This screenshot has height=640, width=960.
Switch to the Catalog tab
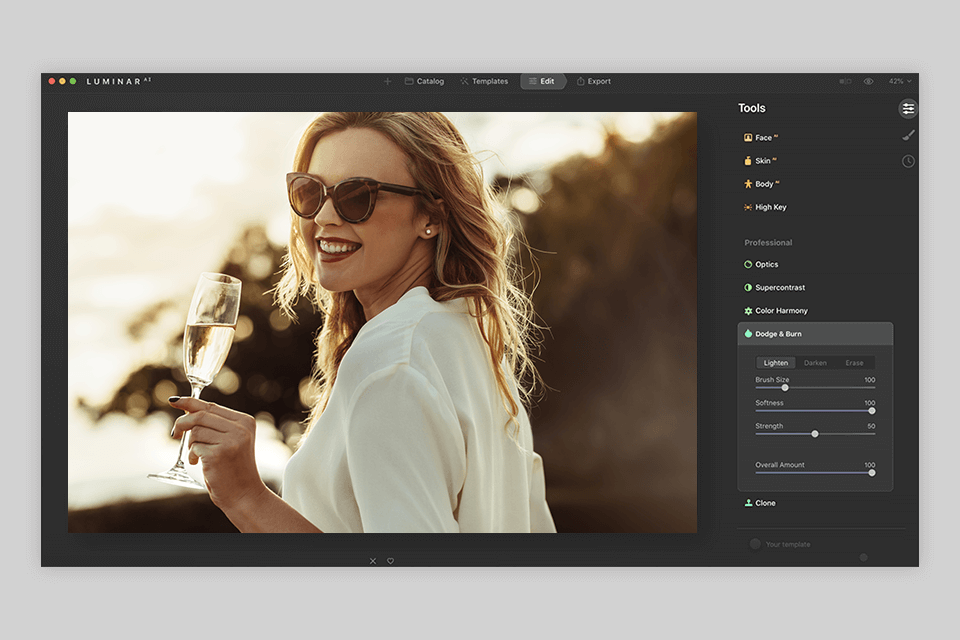pos(424,81)
